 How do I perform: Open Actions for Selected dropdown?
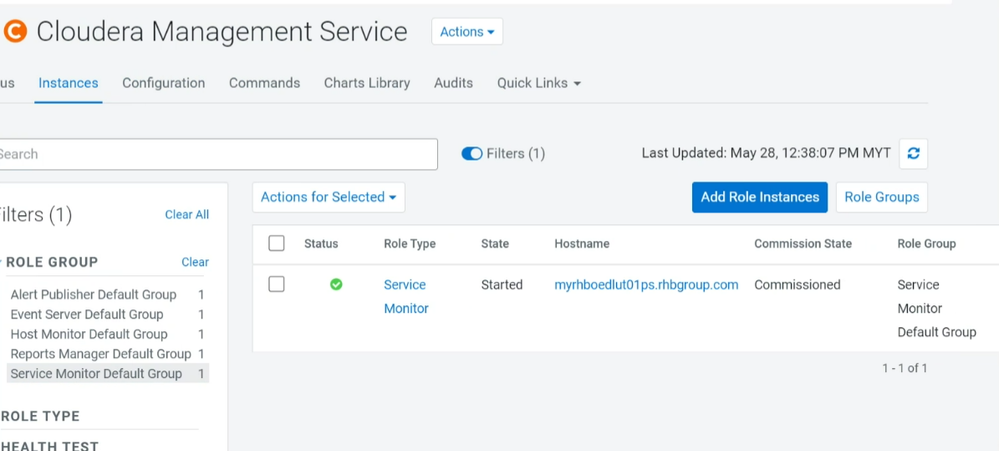point(328,197)
